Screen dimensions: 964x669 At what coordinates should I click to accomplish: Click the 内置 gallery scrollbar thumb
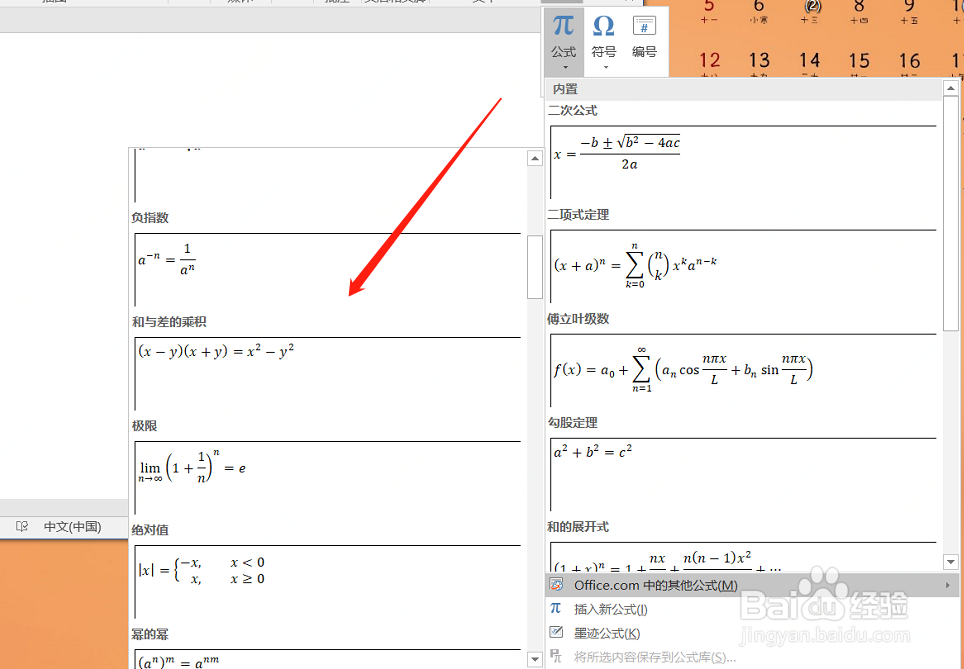[x=950, y=213]
